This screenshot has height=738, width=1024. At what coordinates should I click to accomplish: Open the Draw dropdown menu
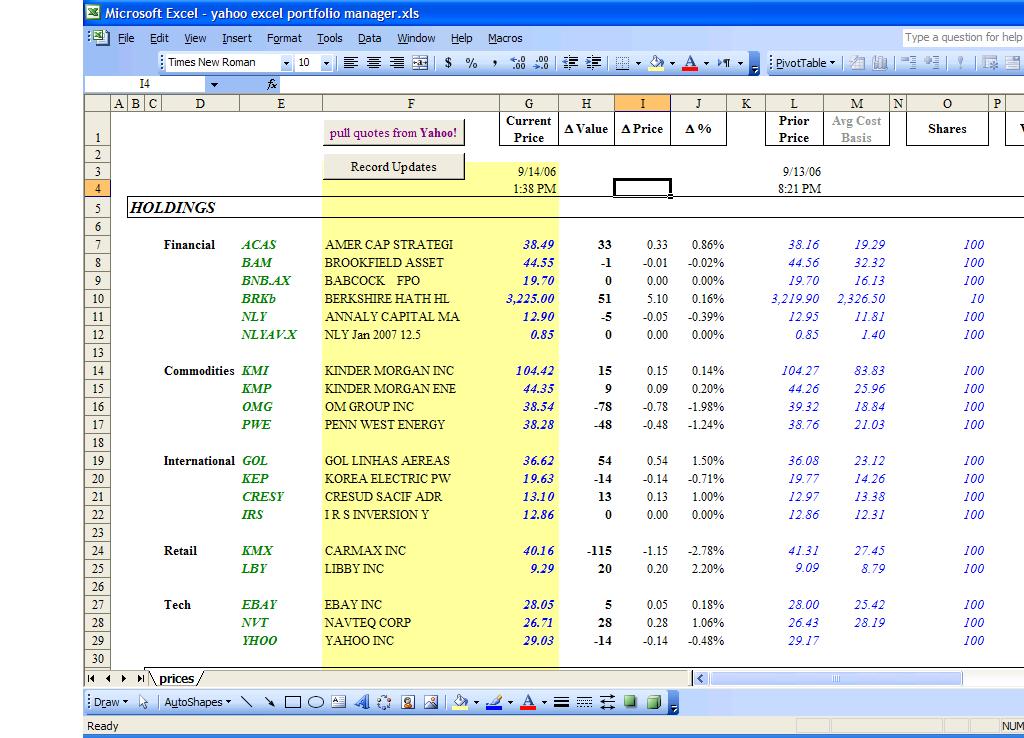pos(110,702)
